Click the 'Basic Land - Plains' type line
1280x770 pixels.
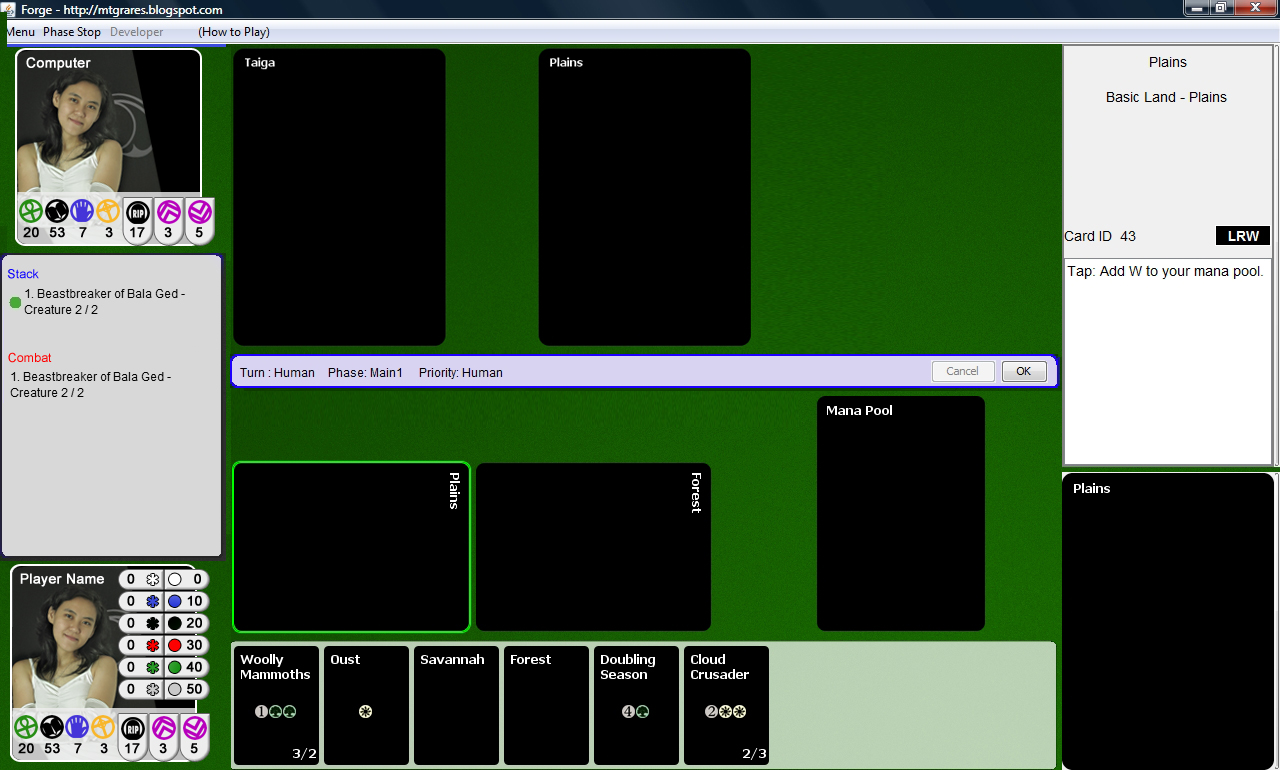tap(1166, 97)
